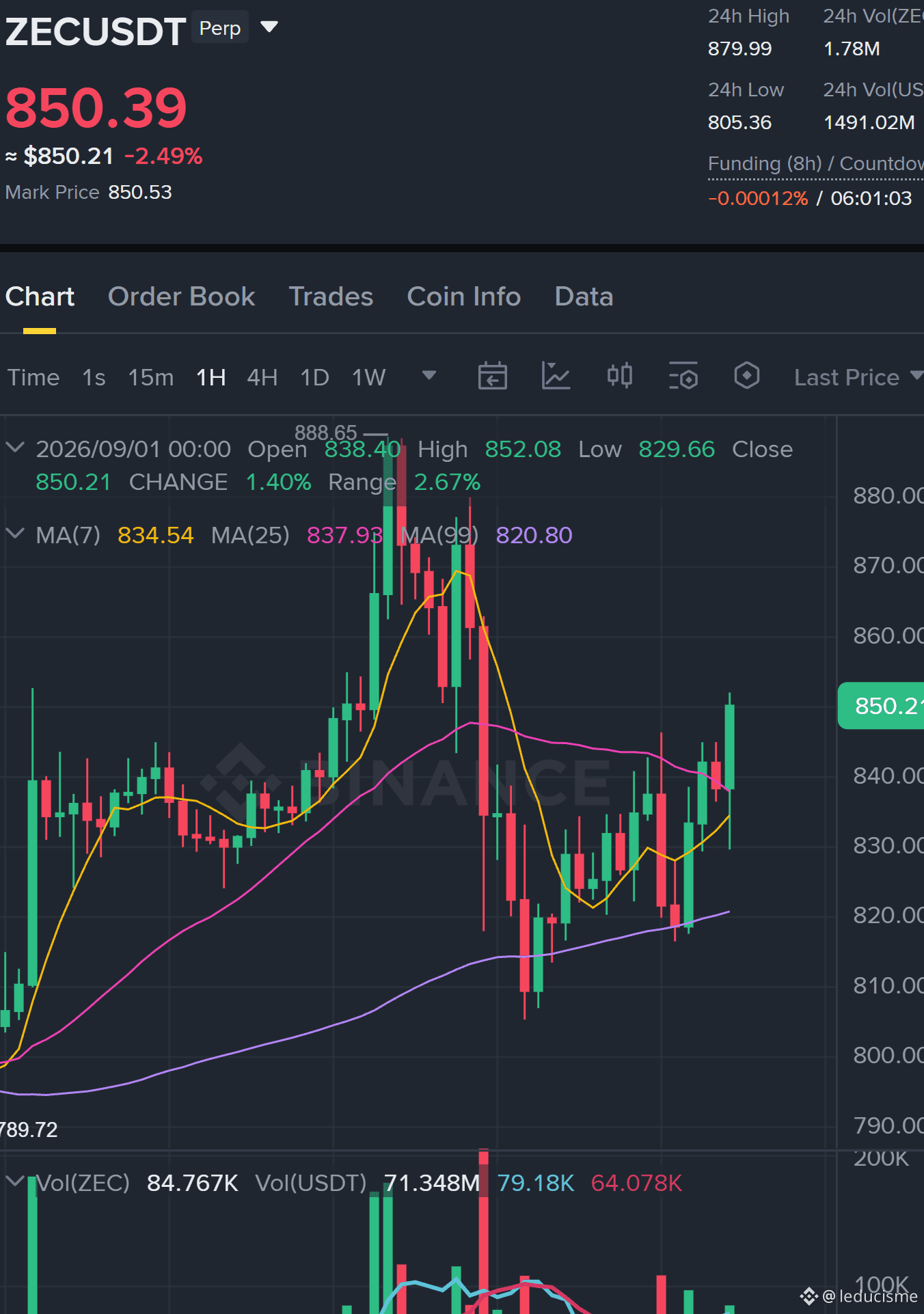Select the 1D chart interval
Screen dimensions: 924x1314
coord(315,377)
